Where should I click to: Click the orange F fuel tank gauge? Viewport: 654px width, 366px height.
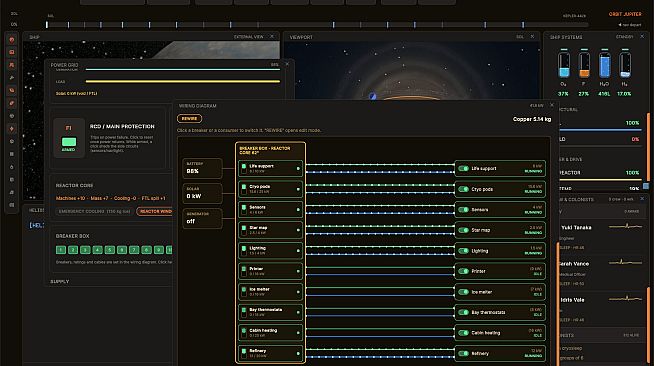(584, 65)
